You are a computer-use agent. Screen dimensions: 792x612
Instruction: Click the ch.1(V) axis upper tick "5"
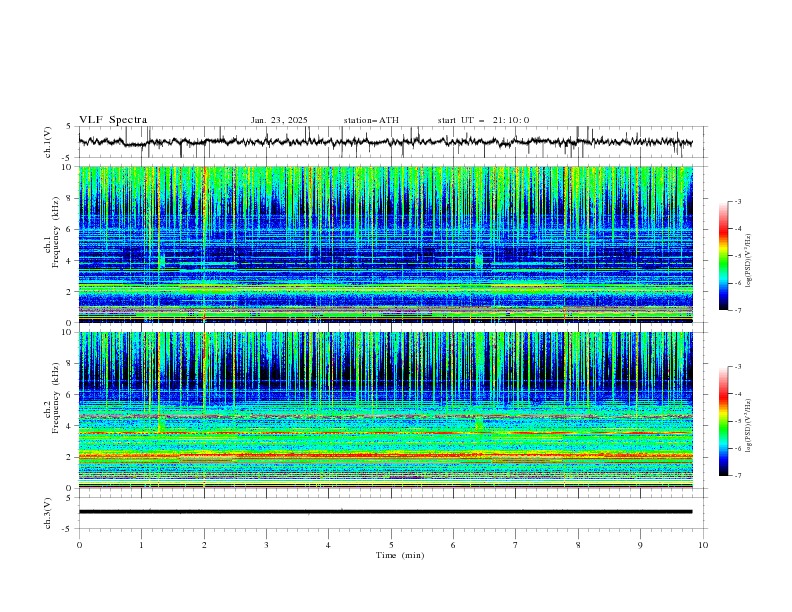coord(70,127)
